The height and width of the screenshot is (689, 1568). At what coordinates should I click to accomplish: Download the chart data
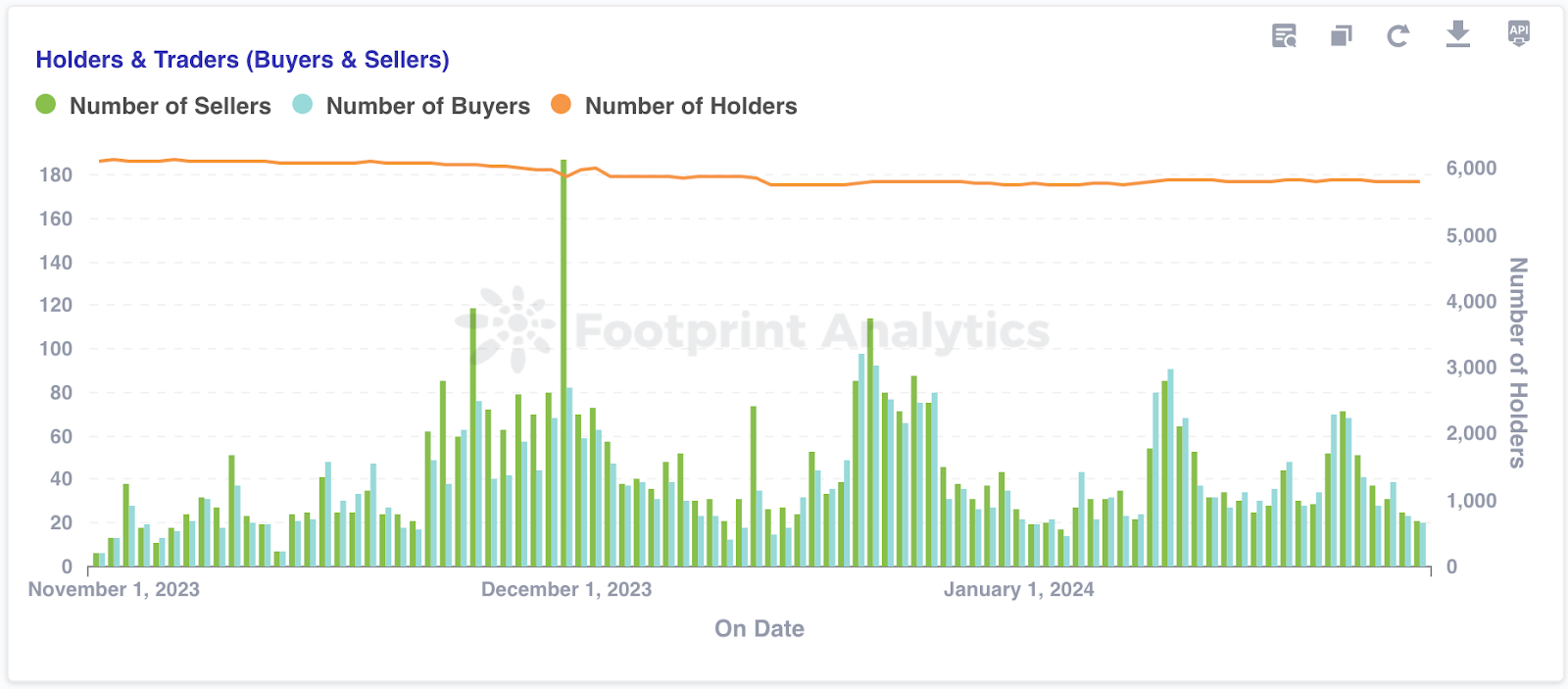pos(1458,34)
